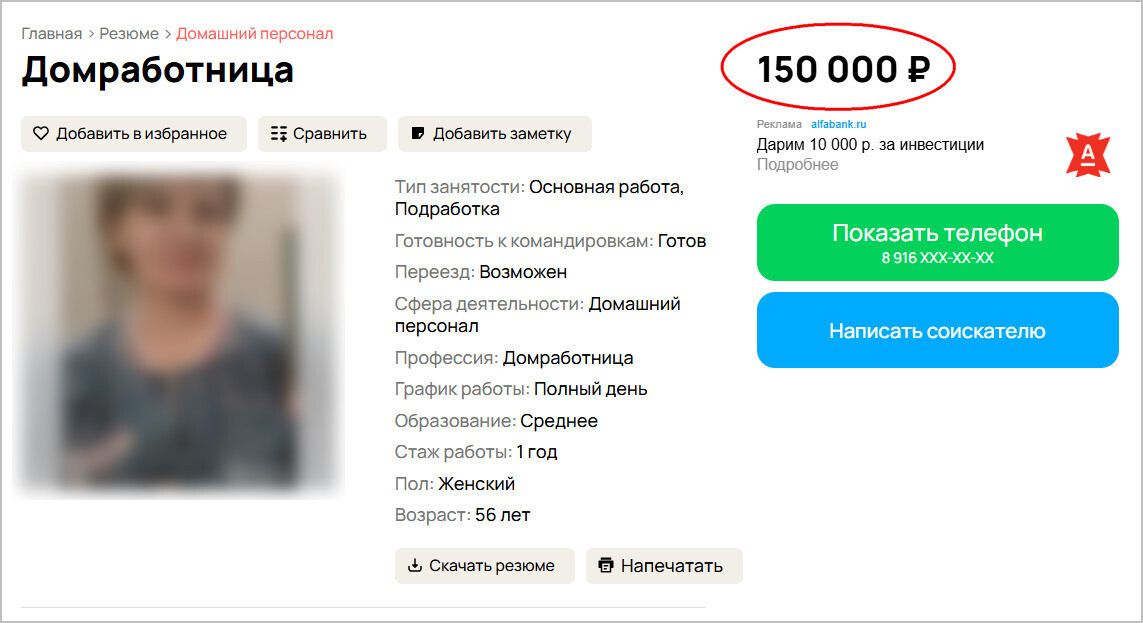The width and height of the screenshot is (1143, 623).
Task: Select the printer icon next to Напечатать
Action: pos(606,565)
